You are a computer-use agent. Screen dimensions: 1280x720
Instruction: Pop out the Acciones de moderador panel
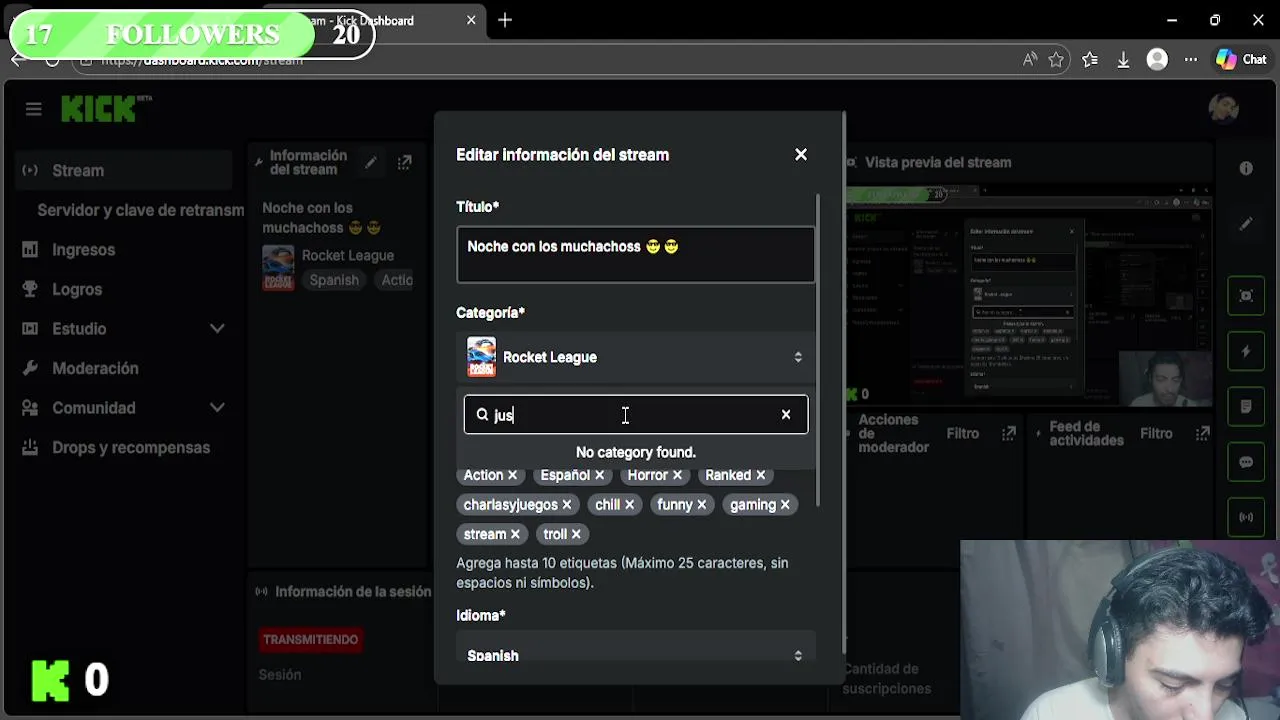pos(1009,433)
